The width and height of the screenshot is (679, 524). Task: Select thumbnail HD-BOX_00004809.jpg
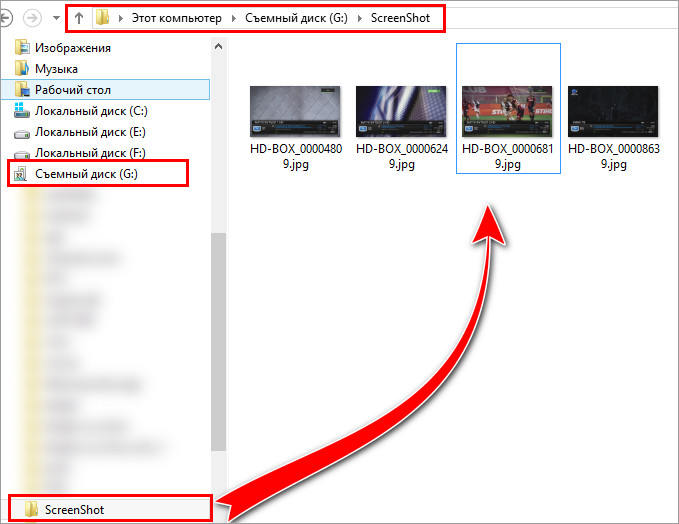[x=296, y=126]
